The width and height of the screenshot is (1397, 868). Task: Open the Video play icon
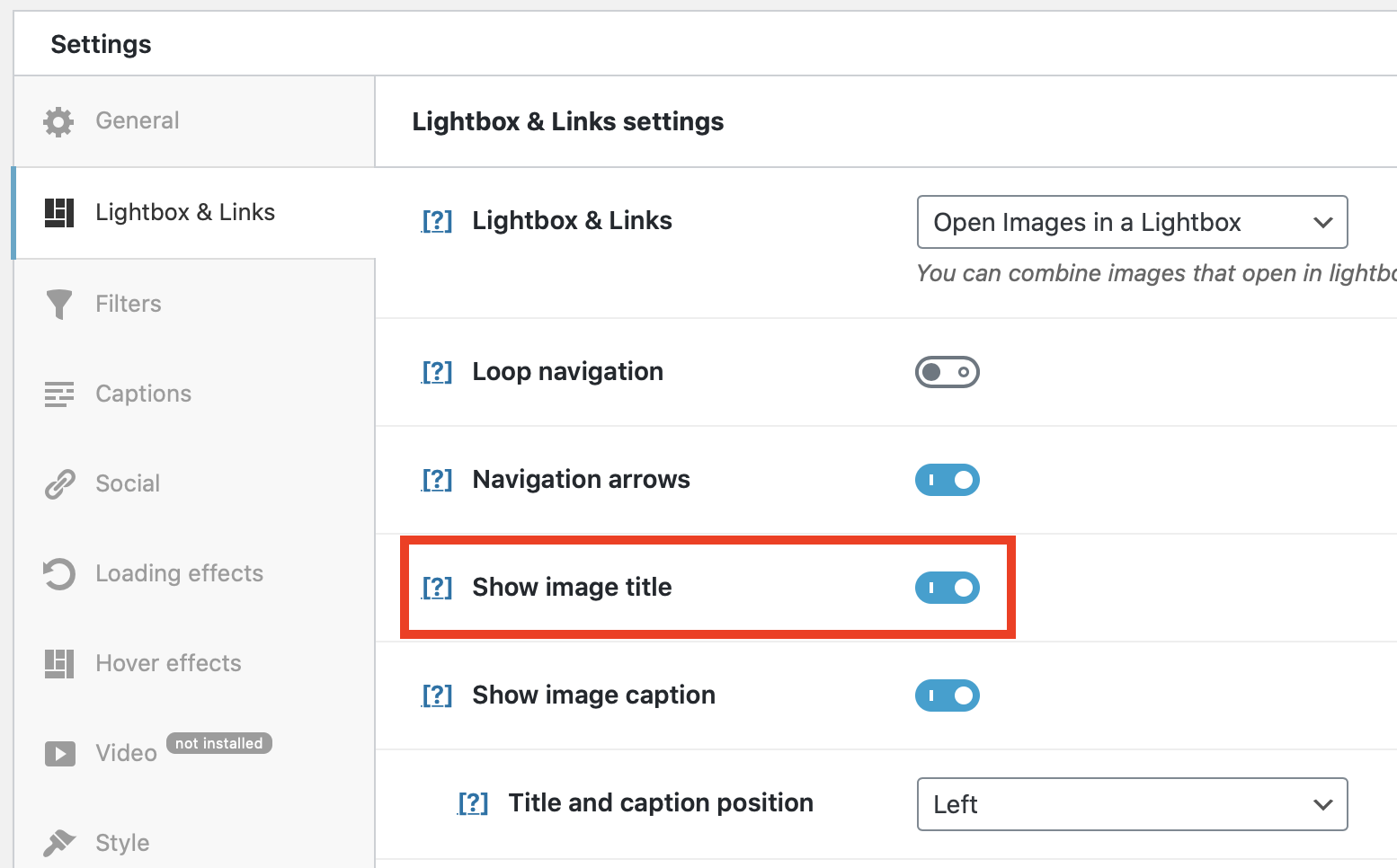(58, 753)
